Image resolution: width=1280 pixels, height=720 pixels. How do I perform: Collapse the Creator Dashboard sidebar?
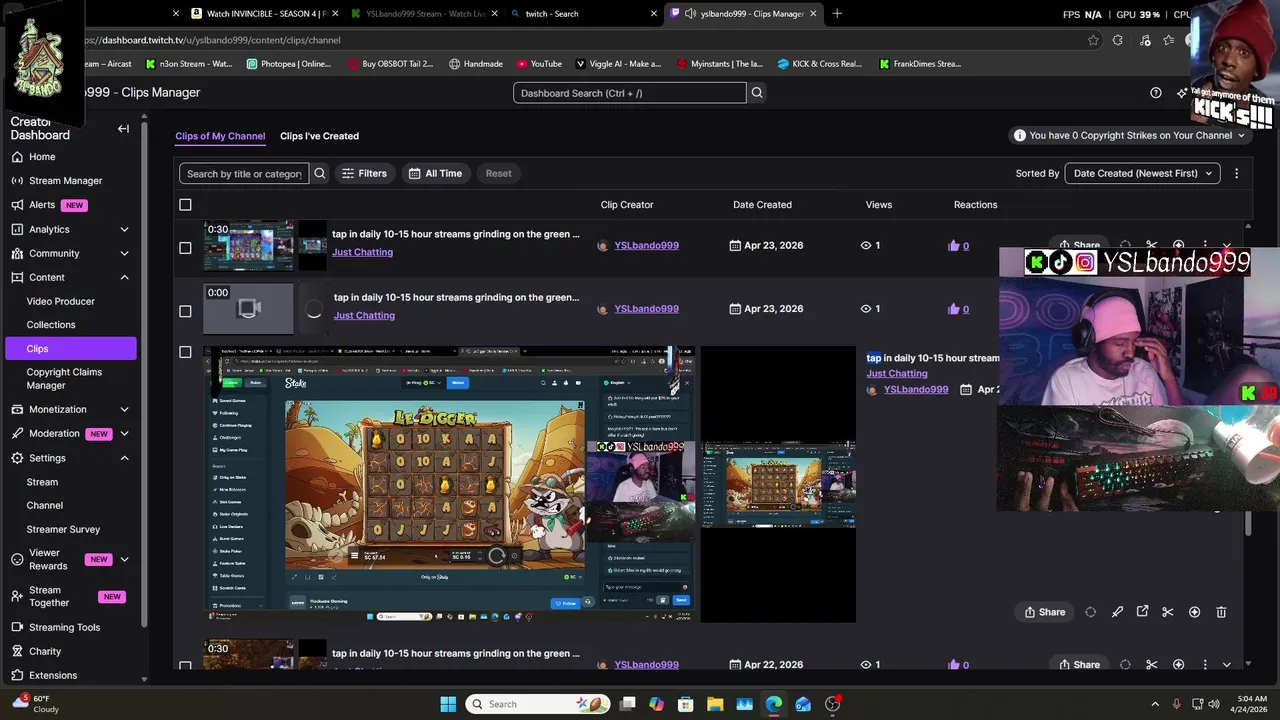(x=123, y=129)
